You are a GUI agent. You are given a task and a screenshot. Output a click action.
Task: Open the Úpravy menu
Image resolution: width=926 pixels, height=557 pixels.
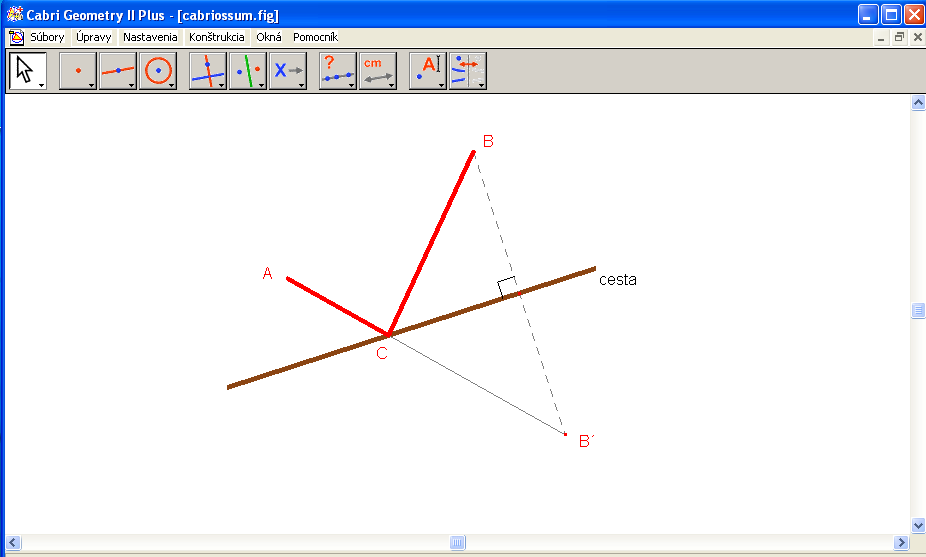[x=93, y=37]
